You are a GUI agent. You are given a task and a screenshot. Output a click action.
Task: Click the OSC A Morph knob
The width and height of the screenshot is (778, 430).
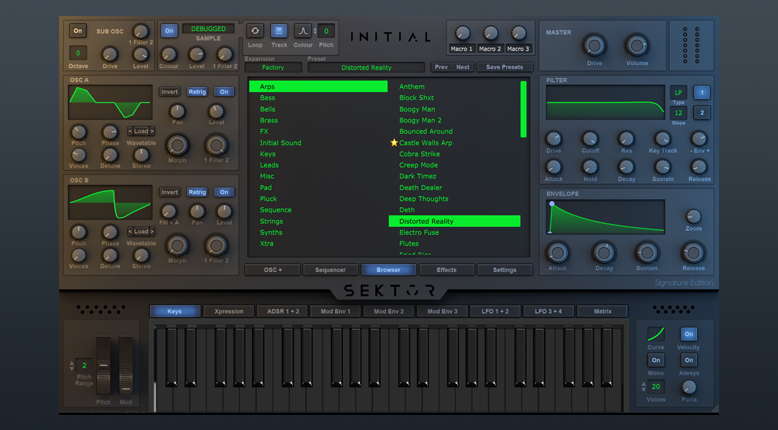coord(177,145)
